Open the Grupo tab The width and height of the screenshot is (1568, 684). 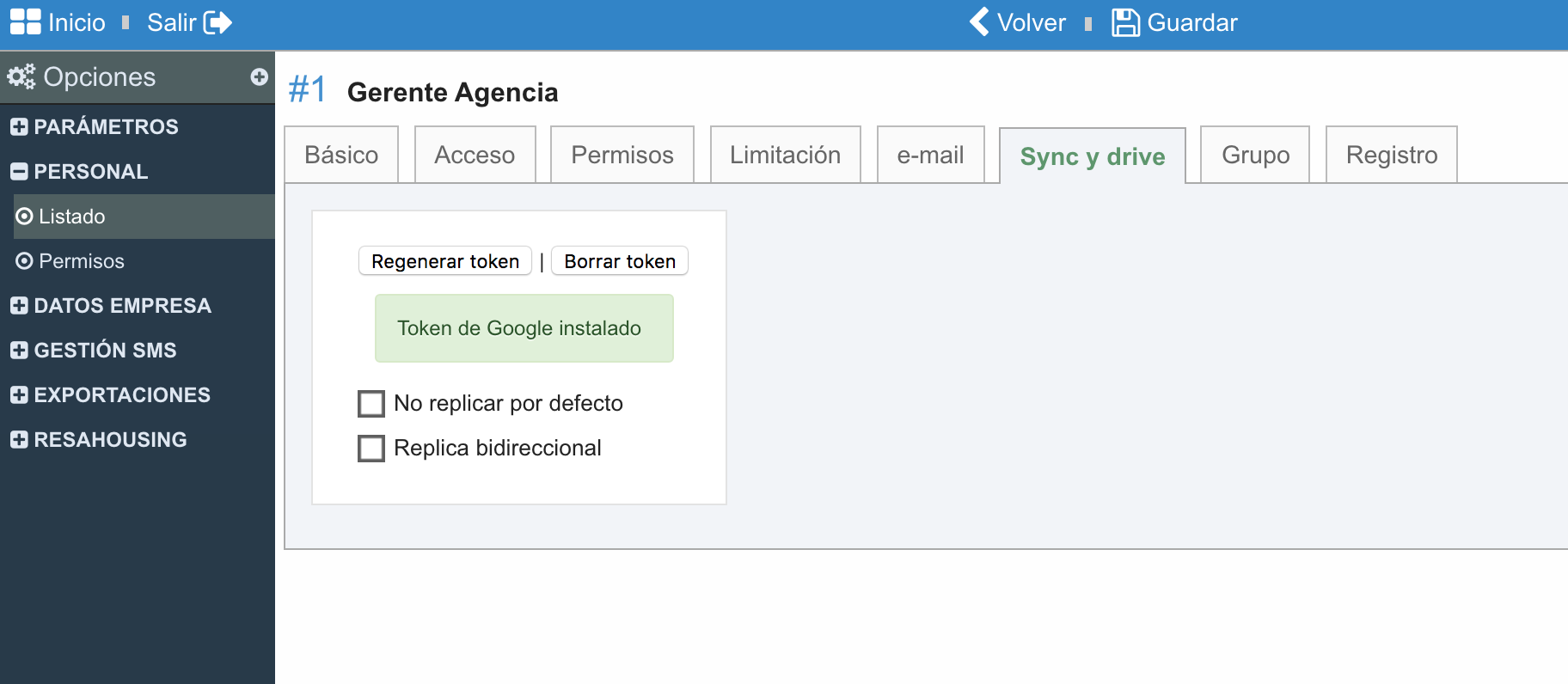[x=1255, y=155]
